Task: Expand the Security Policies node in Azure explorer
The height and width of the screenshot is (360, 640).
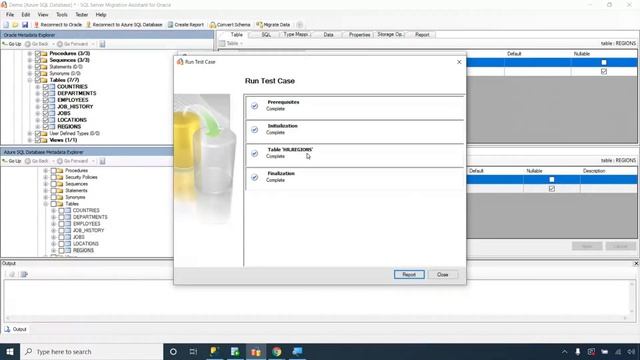Action: [x=45, y=177]
